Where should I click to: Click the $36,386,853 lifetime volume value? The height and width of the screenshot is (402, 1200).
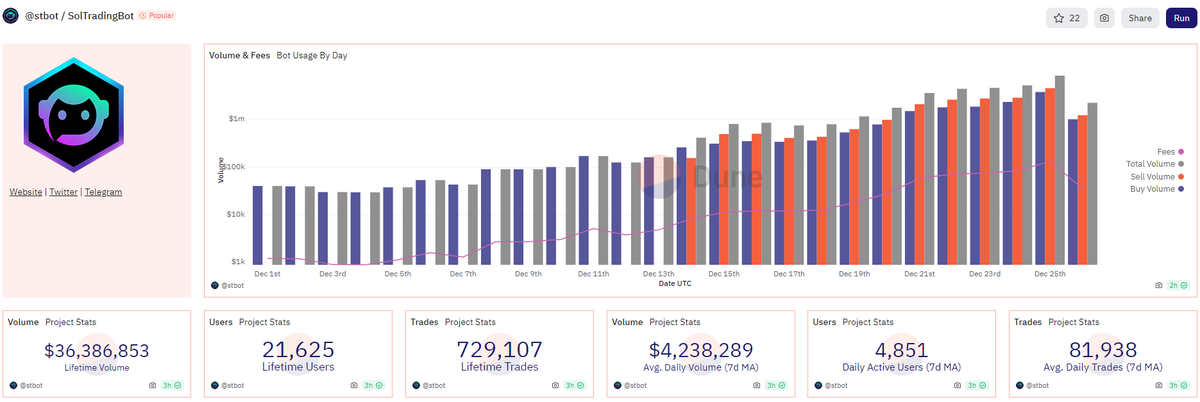[97, 351]
